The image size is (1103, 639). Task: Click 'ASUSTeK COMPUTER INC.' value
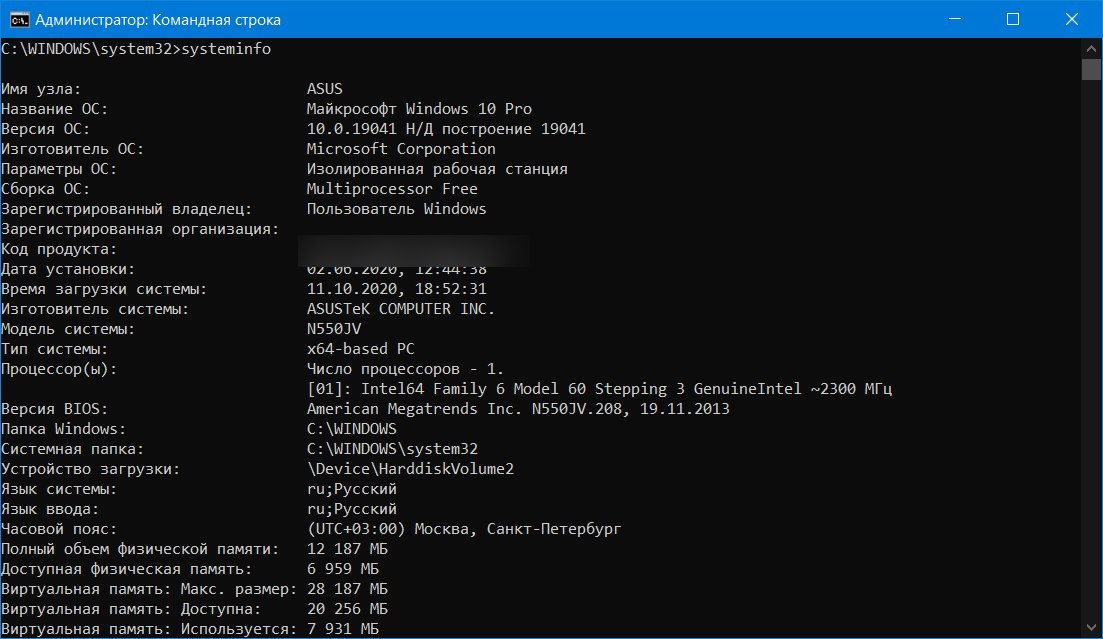tap(400, 309)
